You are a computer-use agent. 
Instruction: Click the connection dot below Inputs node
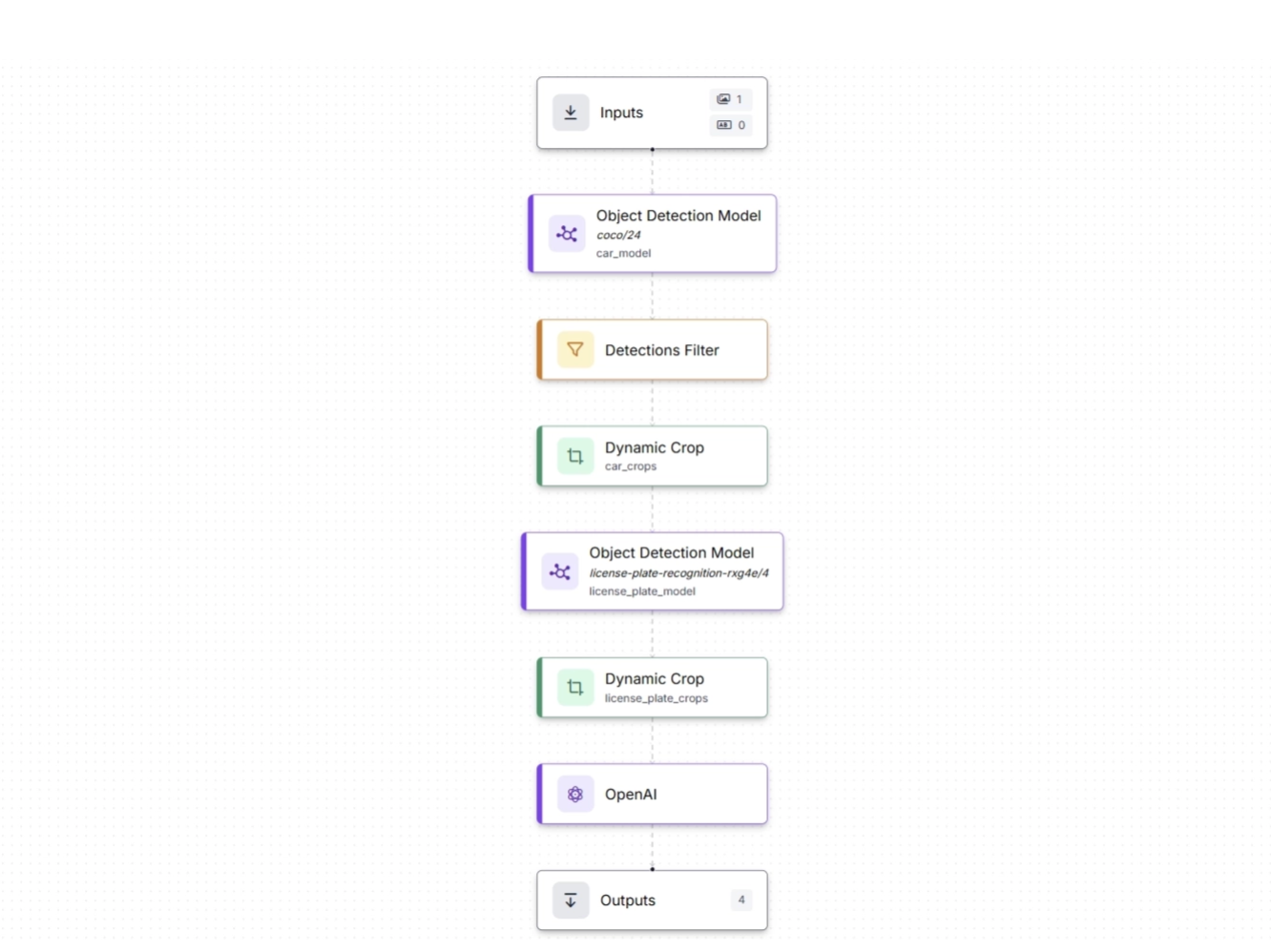(653, 150)
